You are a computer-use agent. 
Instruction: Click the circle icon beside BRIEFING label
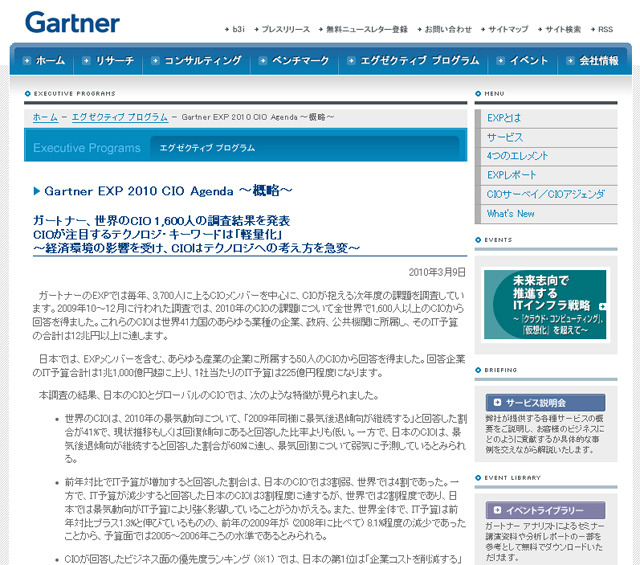[478, 370]
